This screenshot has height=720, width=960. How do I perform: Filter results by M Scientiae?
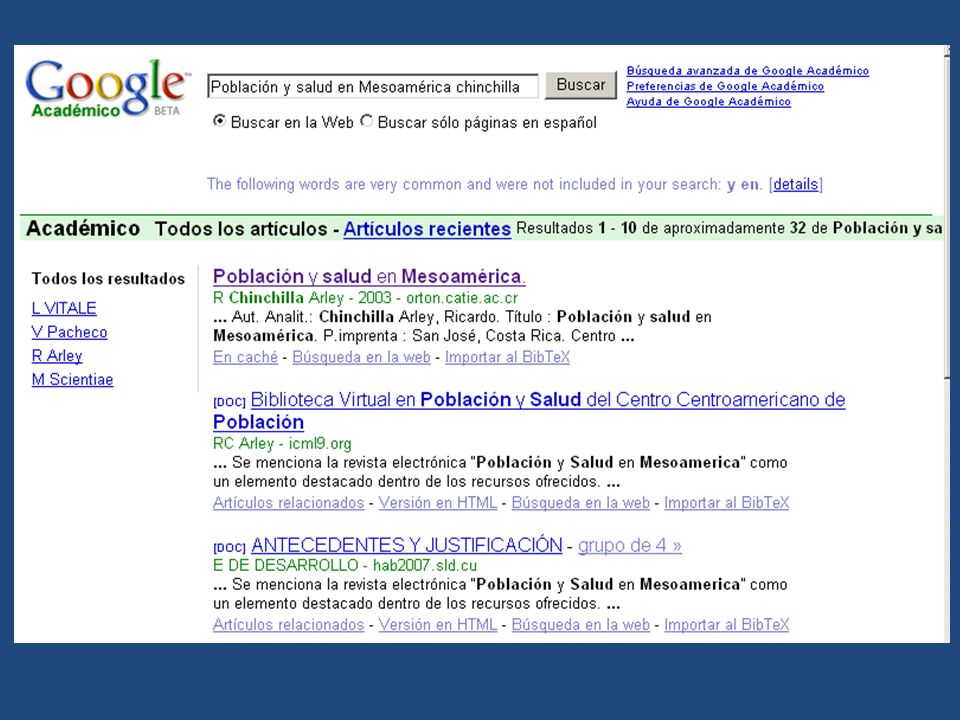click(72, 380)
